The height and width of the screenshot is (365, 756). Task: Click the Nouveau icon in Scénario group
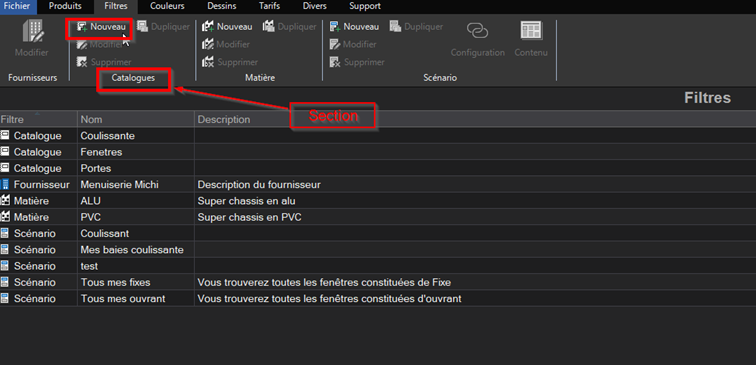335,27
